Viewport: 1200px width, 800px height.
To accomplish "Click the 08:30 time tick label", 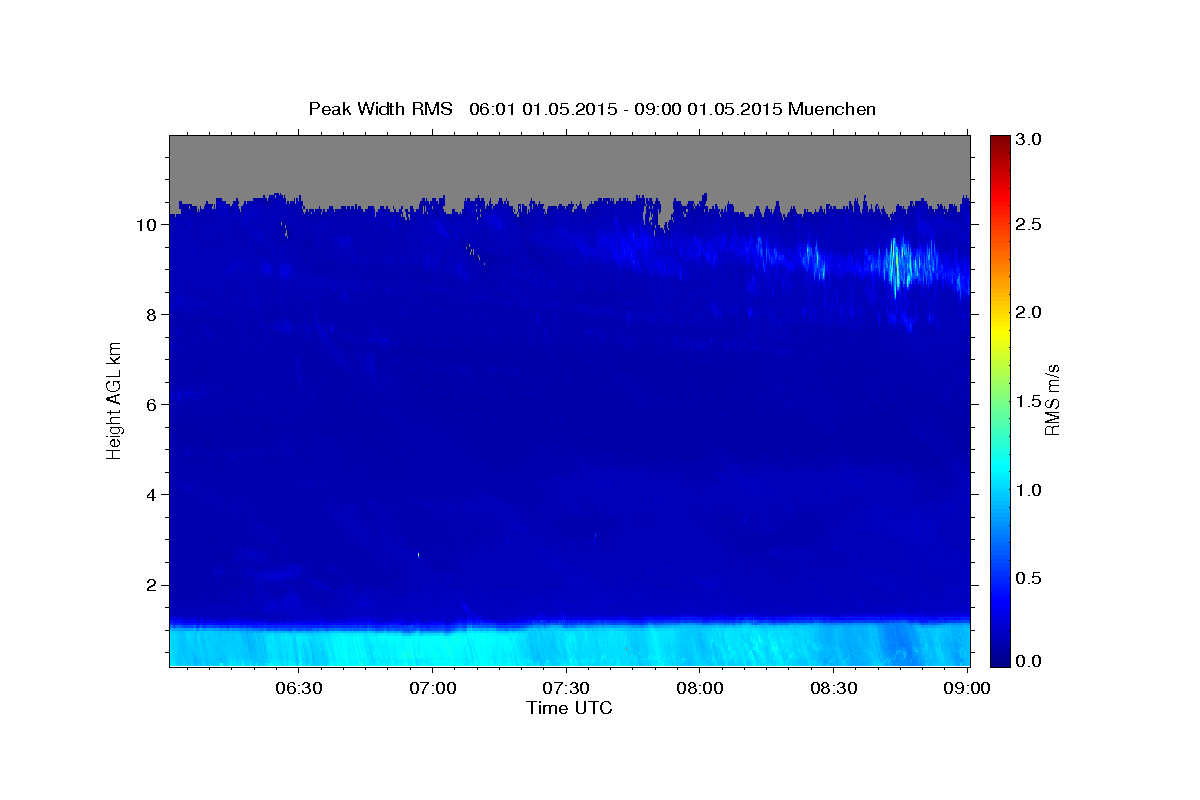I will click(833, 689).
